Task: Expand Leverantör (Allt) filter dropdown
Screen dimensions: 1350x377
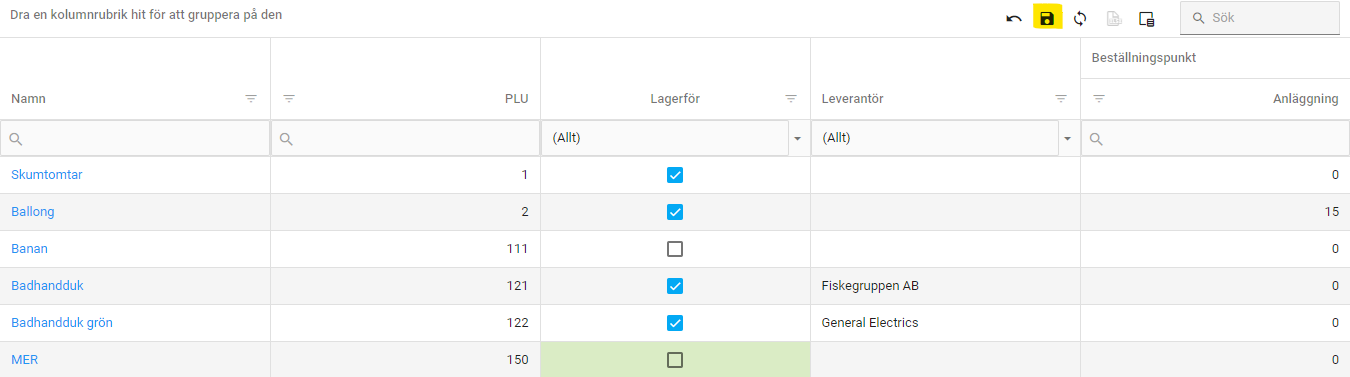Action: coord(1067,138)
